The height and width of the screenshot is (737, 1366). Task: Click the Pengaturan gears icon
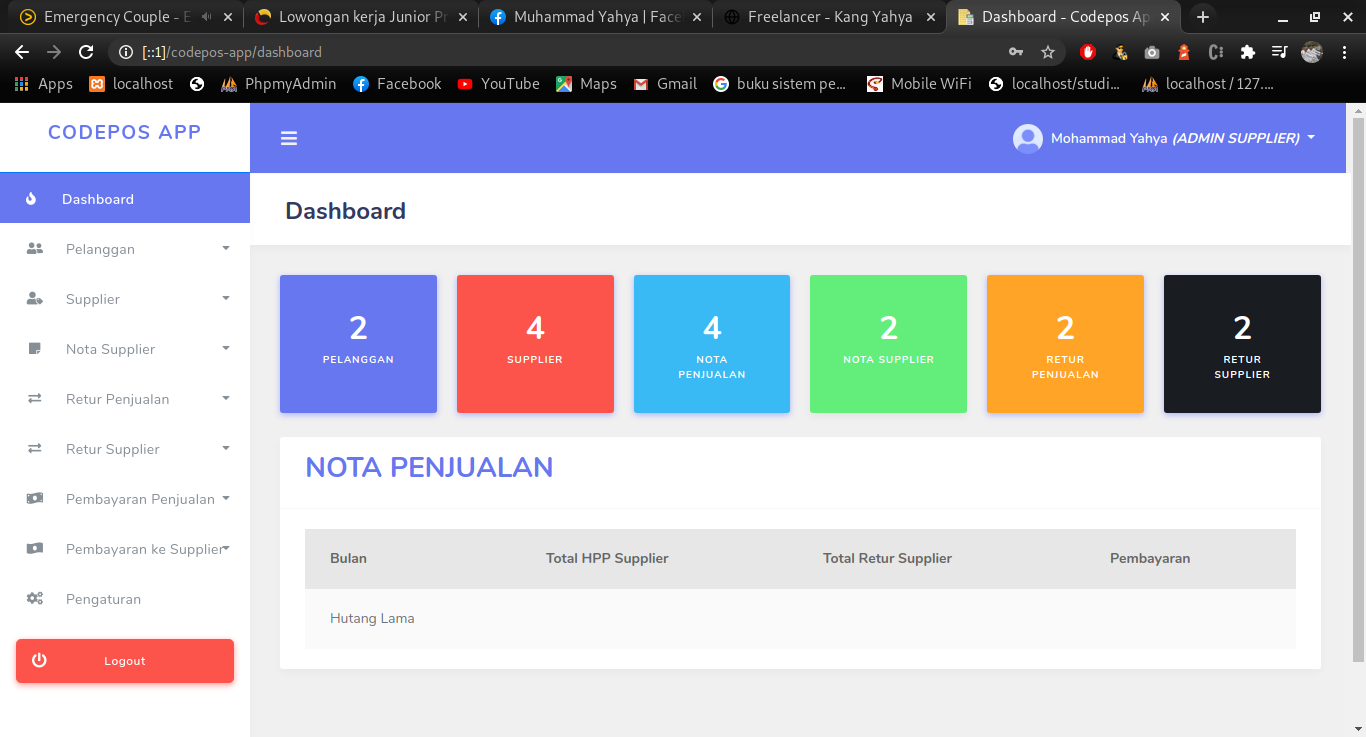click(35, 599)
